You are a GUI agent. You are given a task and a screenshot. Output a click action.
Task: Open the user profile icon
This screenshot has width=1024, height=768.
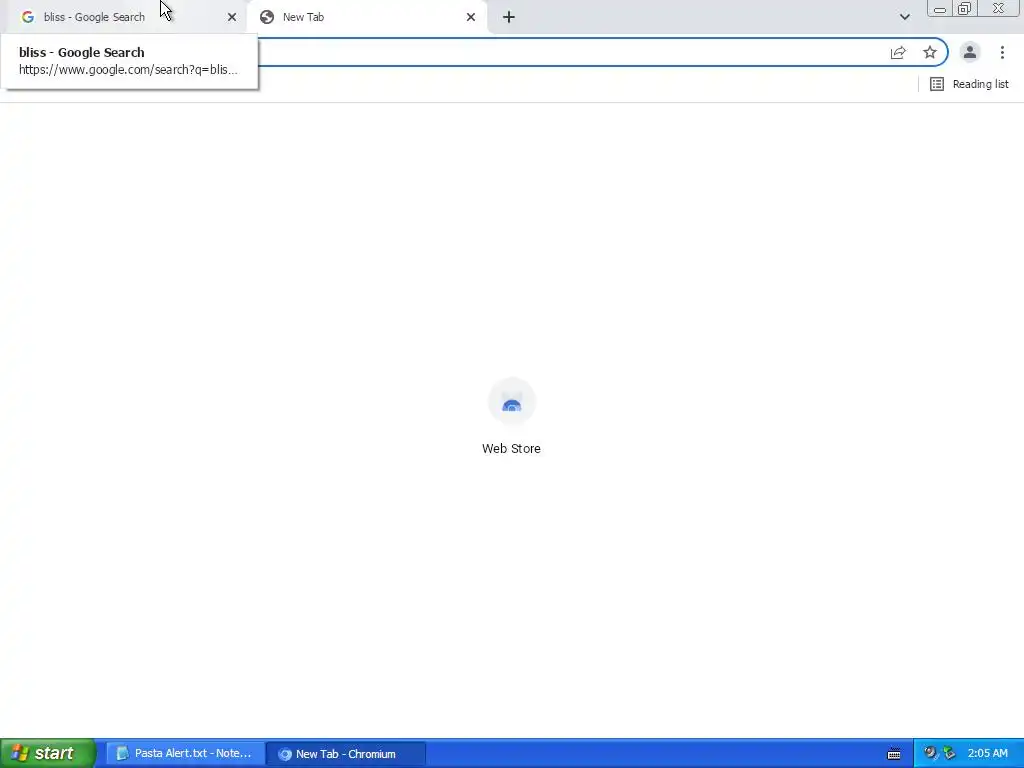click(x=970, y=52)
